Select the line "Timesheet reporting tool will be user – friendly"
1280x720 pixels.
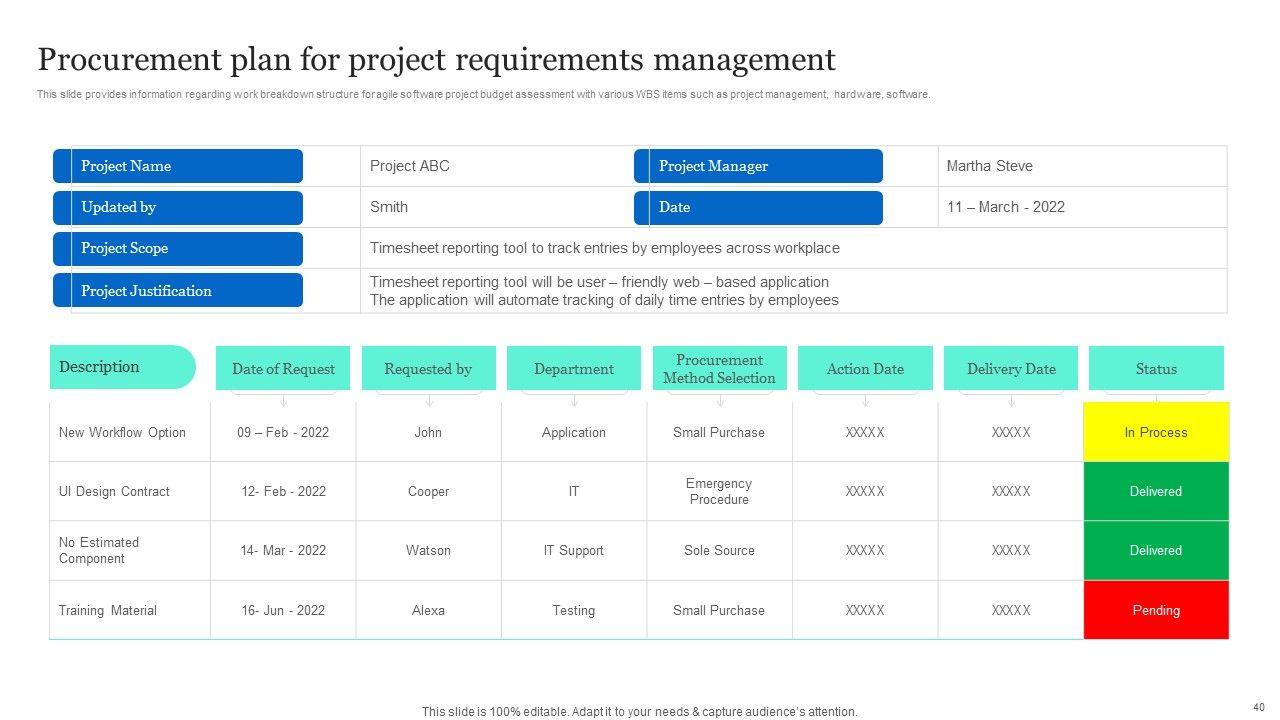pyautogui.click(x=600, y=282)
